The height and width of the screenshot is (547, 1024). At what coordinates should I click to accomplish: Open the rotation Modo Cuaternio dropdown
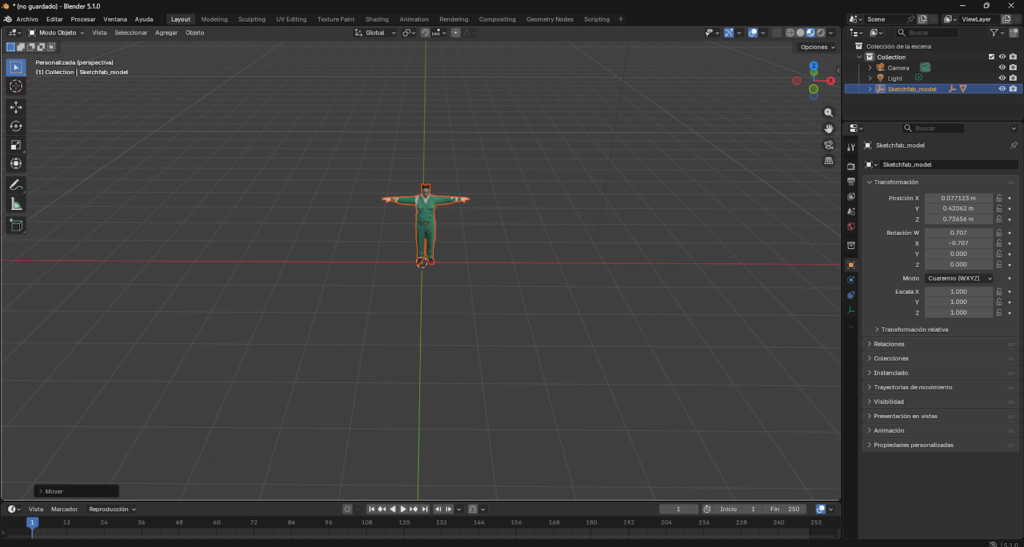959,278
